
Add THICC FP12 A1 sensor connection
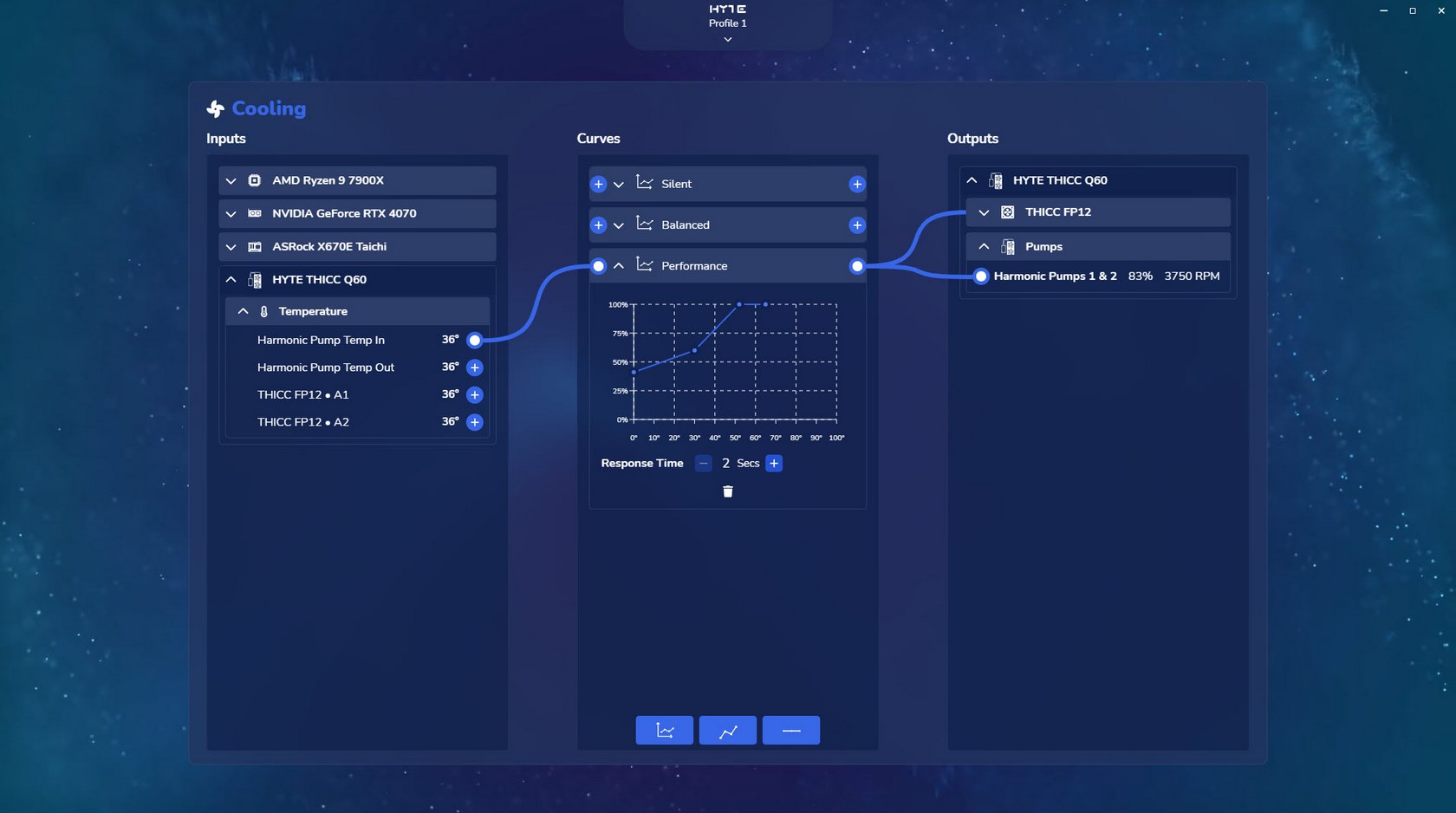(475, 395)
